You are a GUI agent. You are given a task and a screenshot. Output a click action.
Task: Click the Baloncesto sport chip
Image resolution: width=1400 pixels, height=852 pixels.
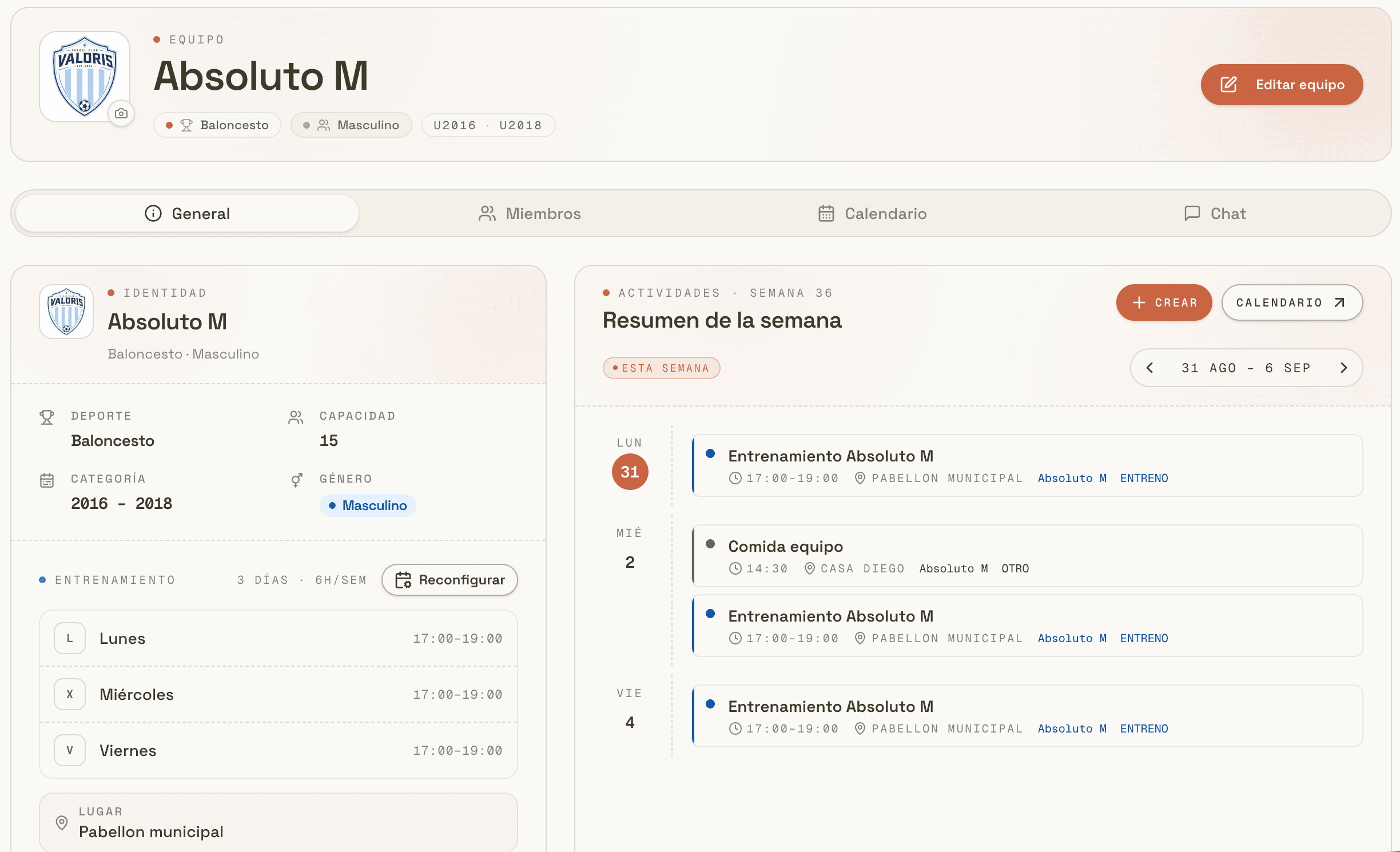pos(217,125)
